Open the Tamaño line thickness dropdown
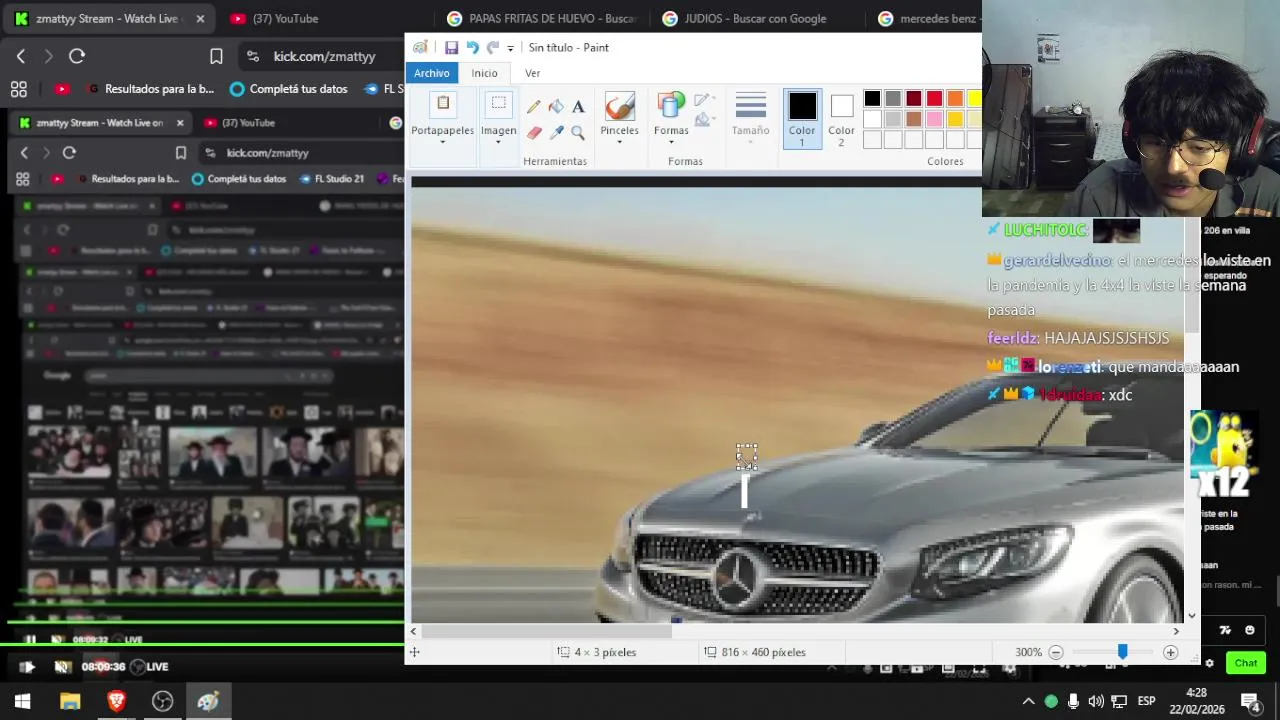 tap(750, 118)
